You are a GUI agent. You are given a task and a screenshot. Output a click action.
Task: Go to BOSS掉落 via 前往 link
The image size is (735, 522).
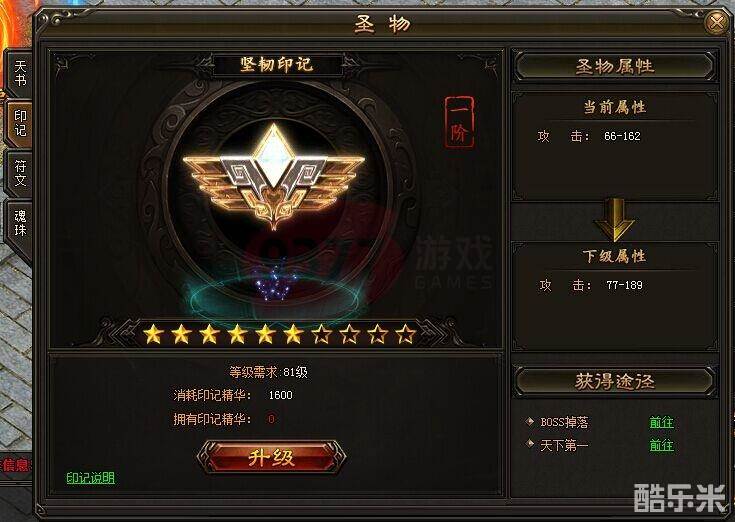point(661,422)
